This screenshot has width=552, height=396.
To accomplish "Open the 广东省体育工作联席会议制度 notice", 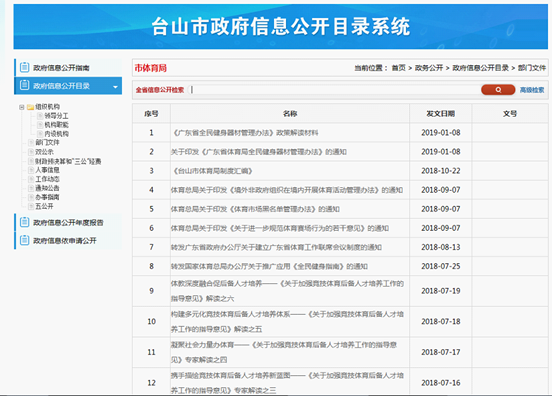I will tap(276, 247).
